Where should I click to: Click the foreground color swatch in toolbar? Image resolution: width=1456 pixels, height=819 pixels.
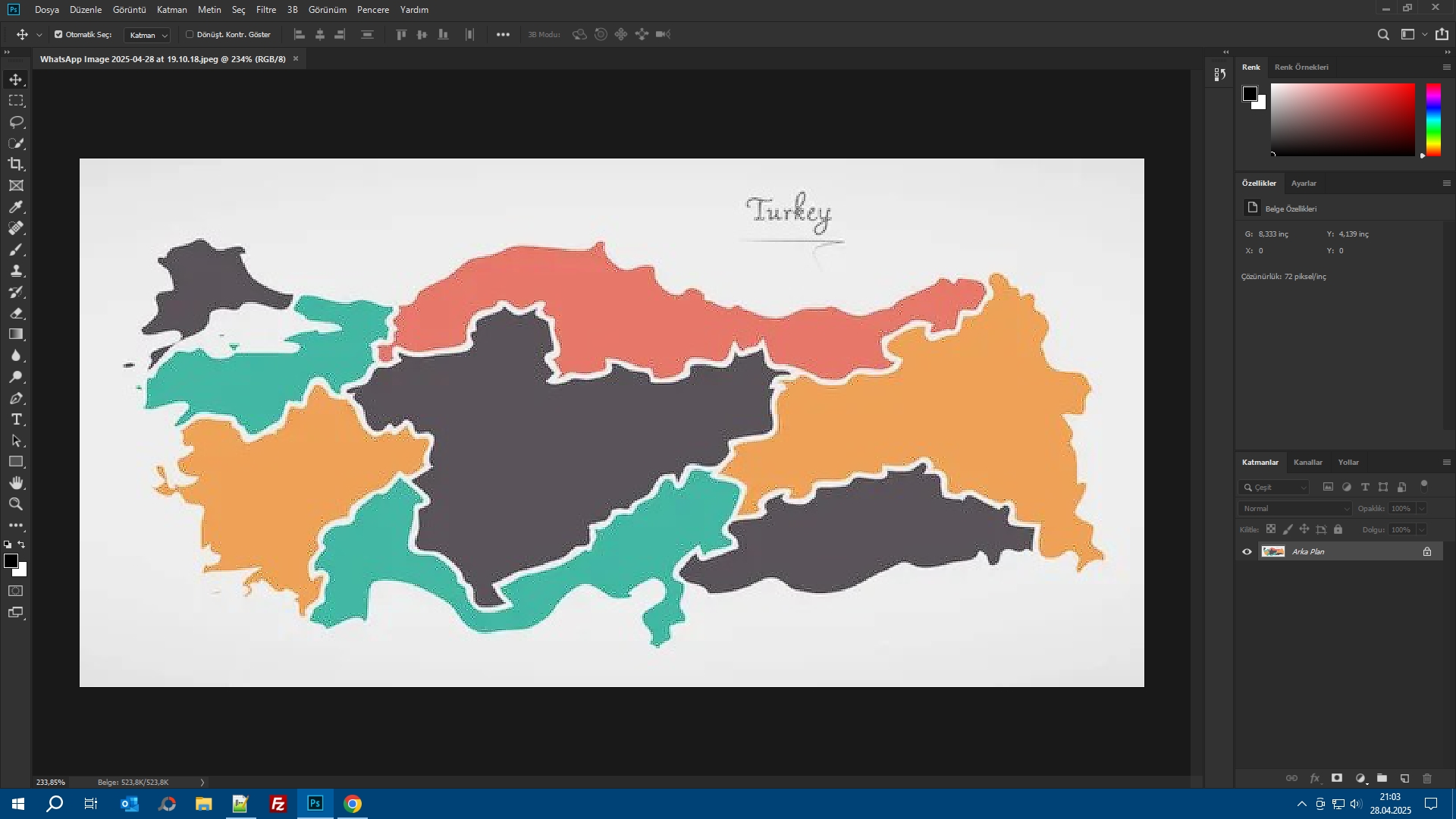click(10, 560)
